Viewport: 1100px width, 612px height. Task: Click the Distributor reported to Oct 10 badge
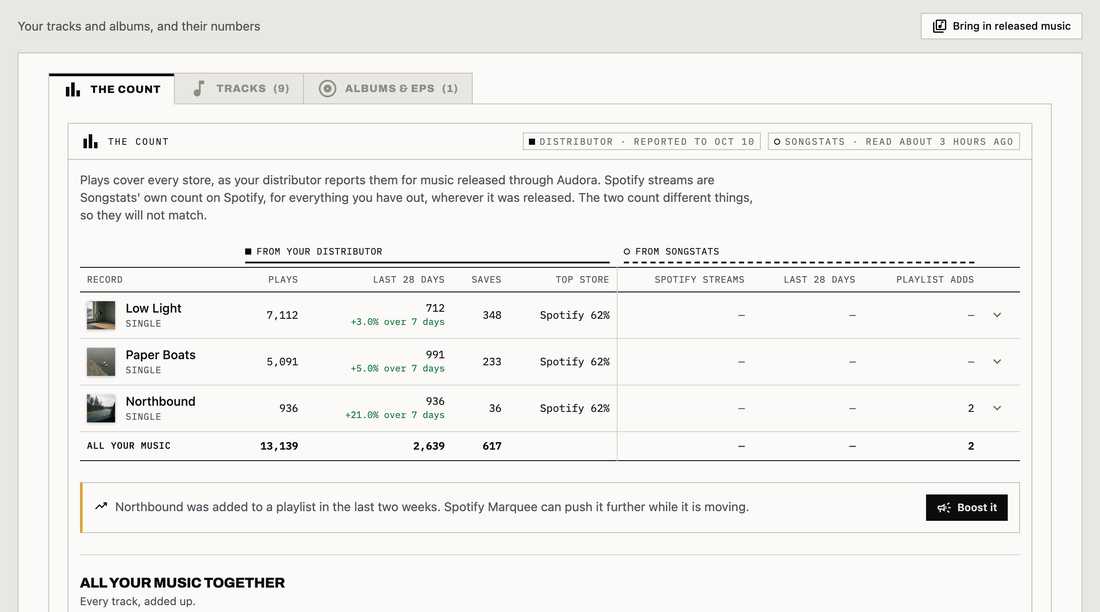[641, 142]
